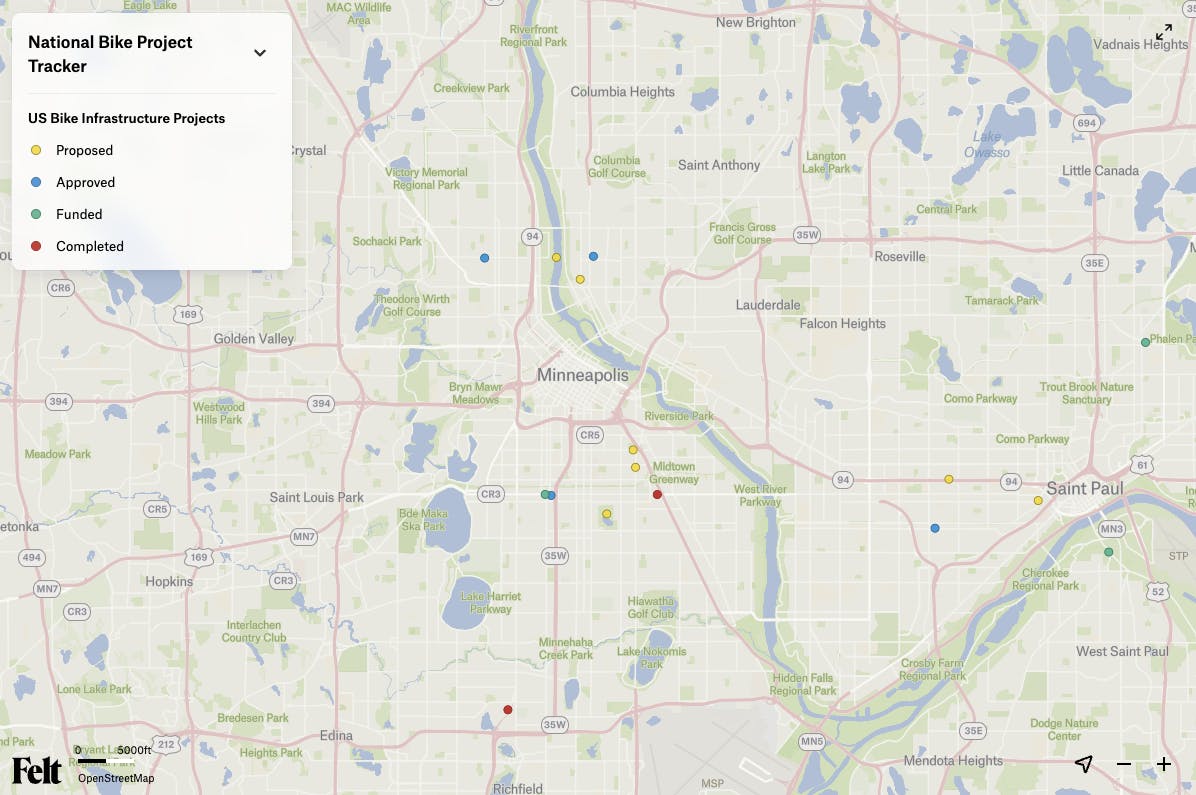Screen dimensions: 1196x795
Task: Click the "US Bike Infrastructure Projects" layer heading
Action: [x=127, y=118]
